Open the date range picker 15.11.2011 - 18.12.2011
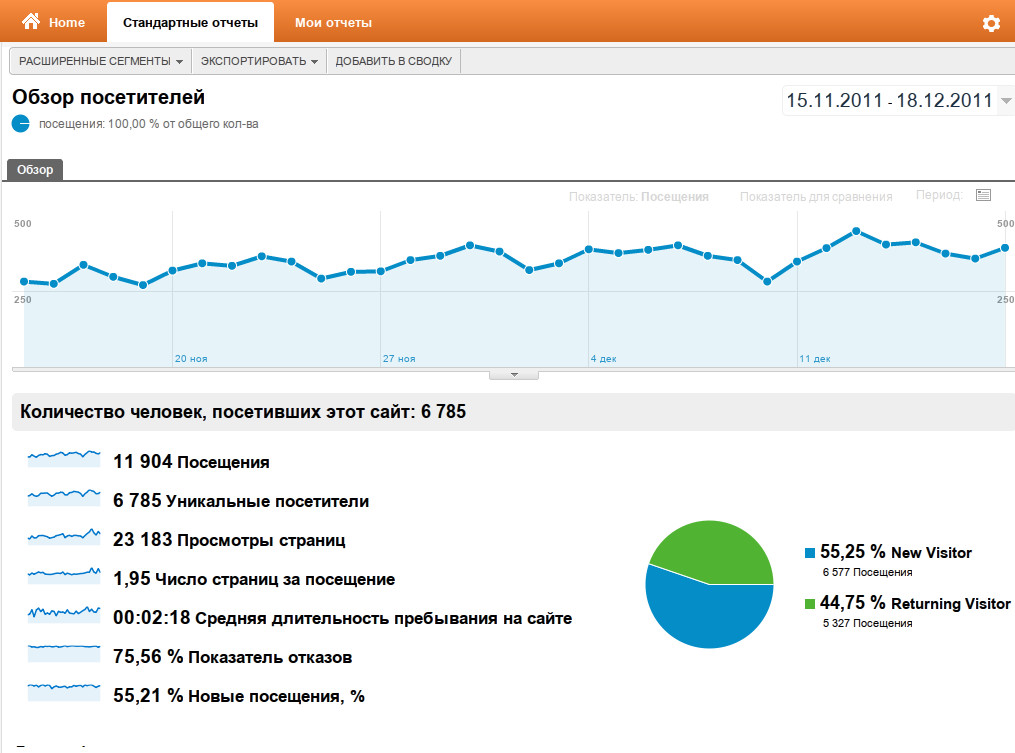The height and width of the screenshot is (753, 1015). [x=897, y=100]
